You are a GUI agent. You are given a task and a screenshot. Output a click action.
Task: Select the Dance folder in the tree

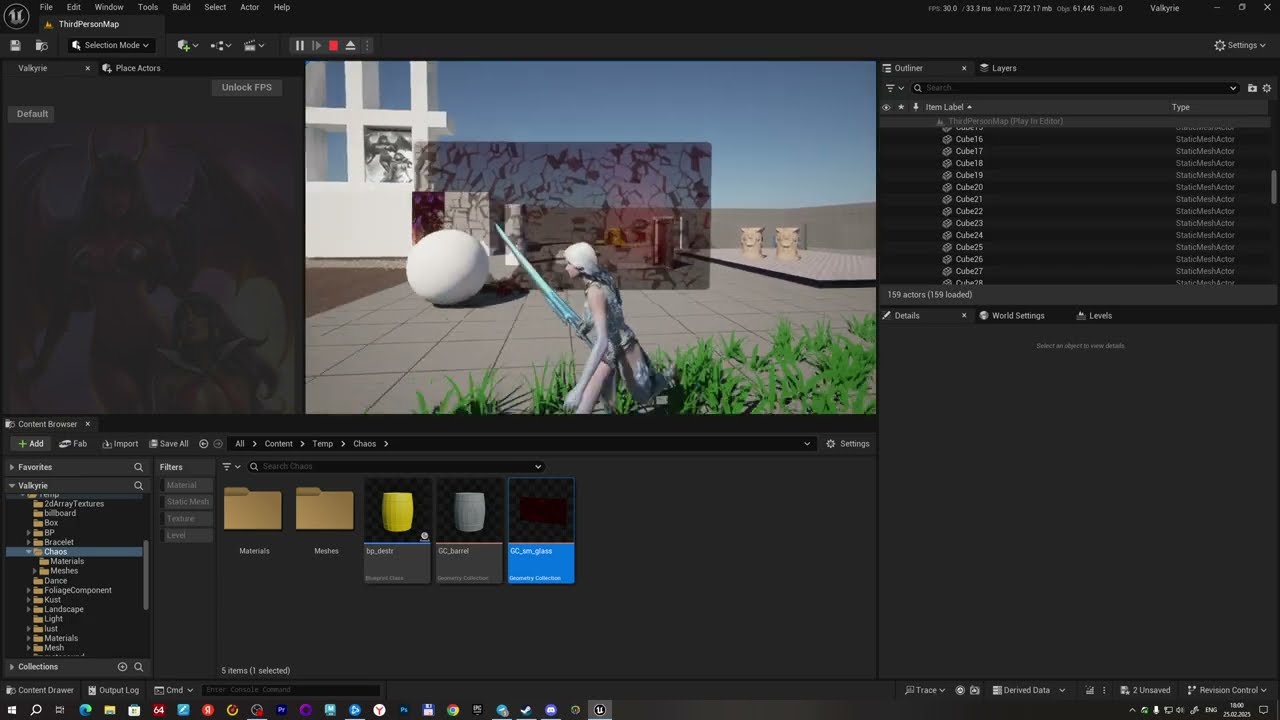click(x=55, y=581)
